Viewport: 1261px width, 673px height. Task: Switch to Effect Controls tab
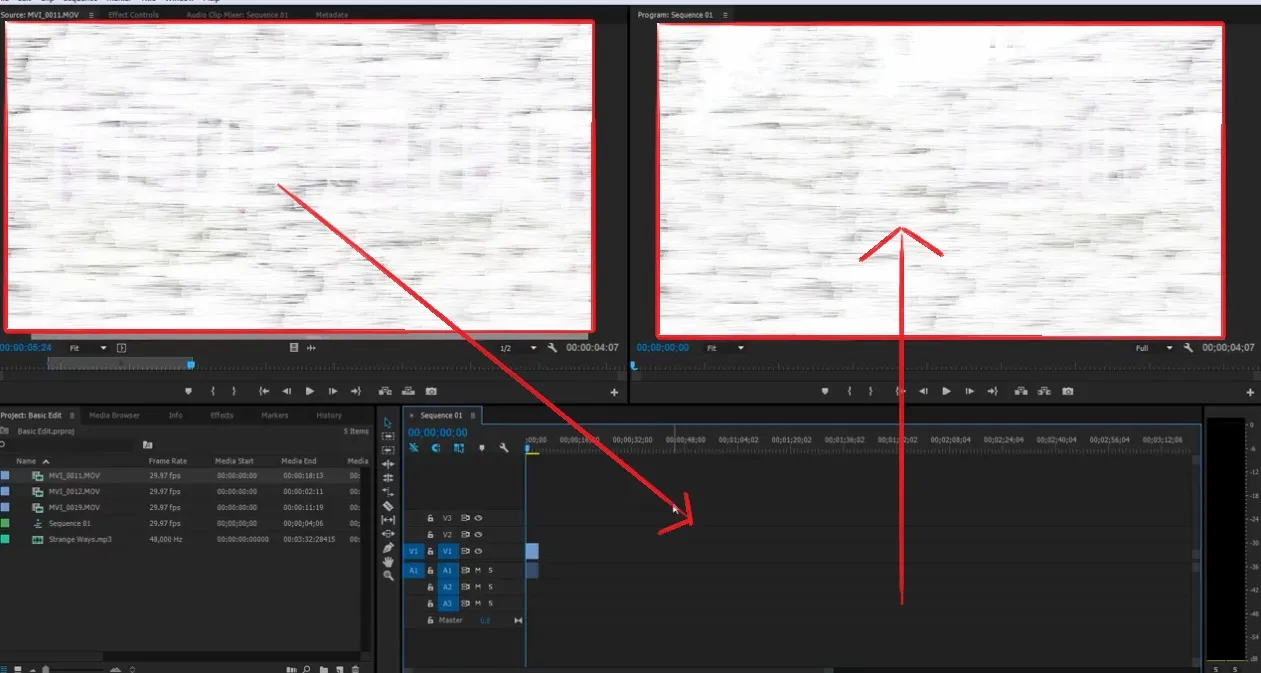[x=133, y=16]
